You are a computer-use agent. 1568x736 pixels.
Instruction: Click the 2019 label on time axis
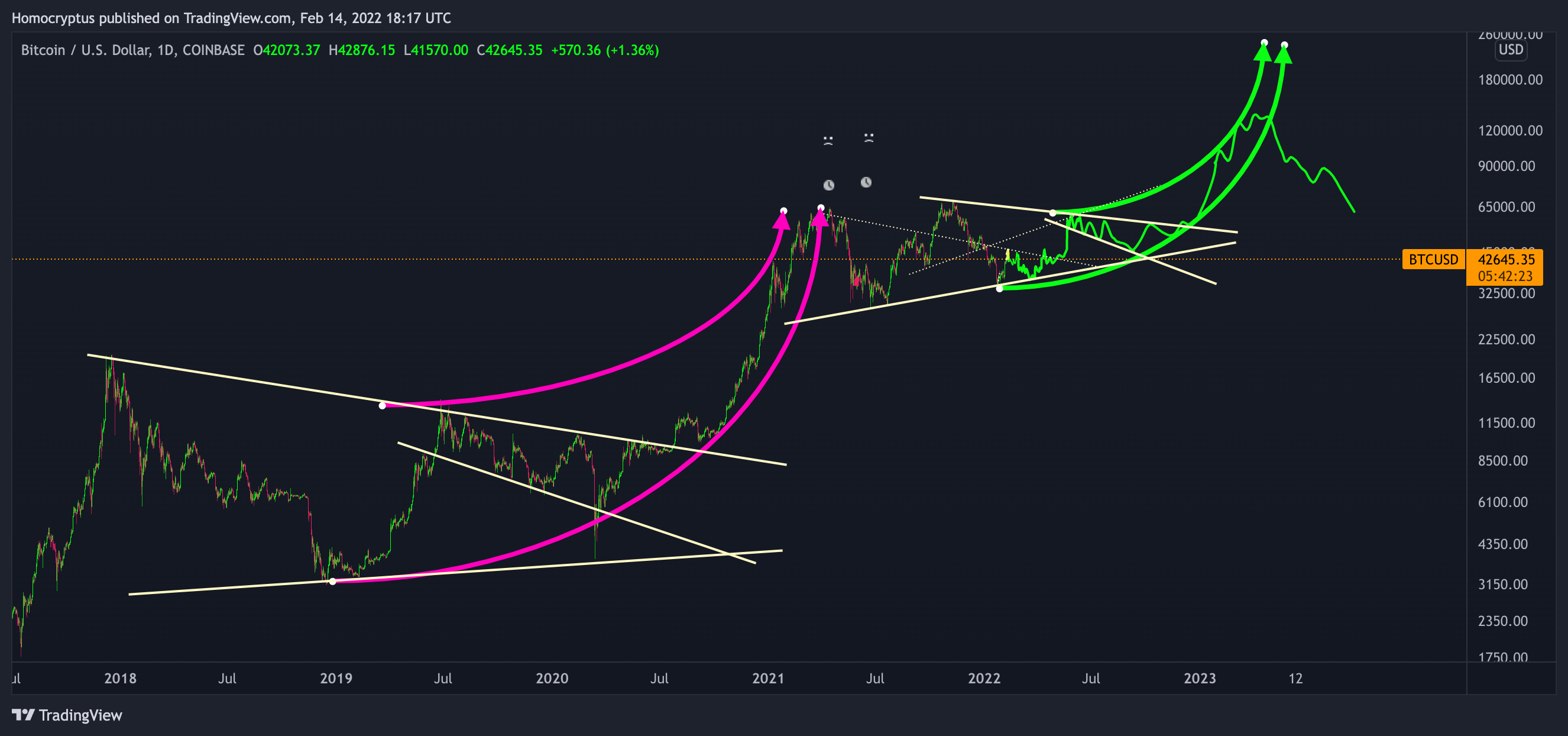pos(336,678)
